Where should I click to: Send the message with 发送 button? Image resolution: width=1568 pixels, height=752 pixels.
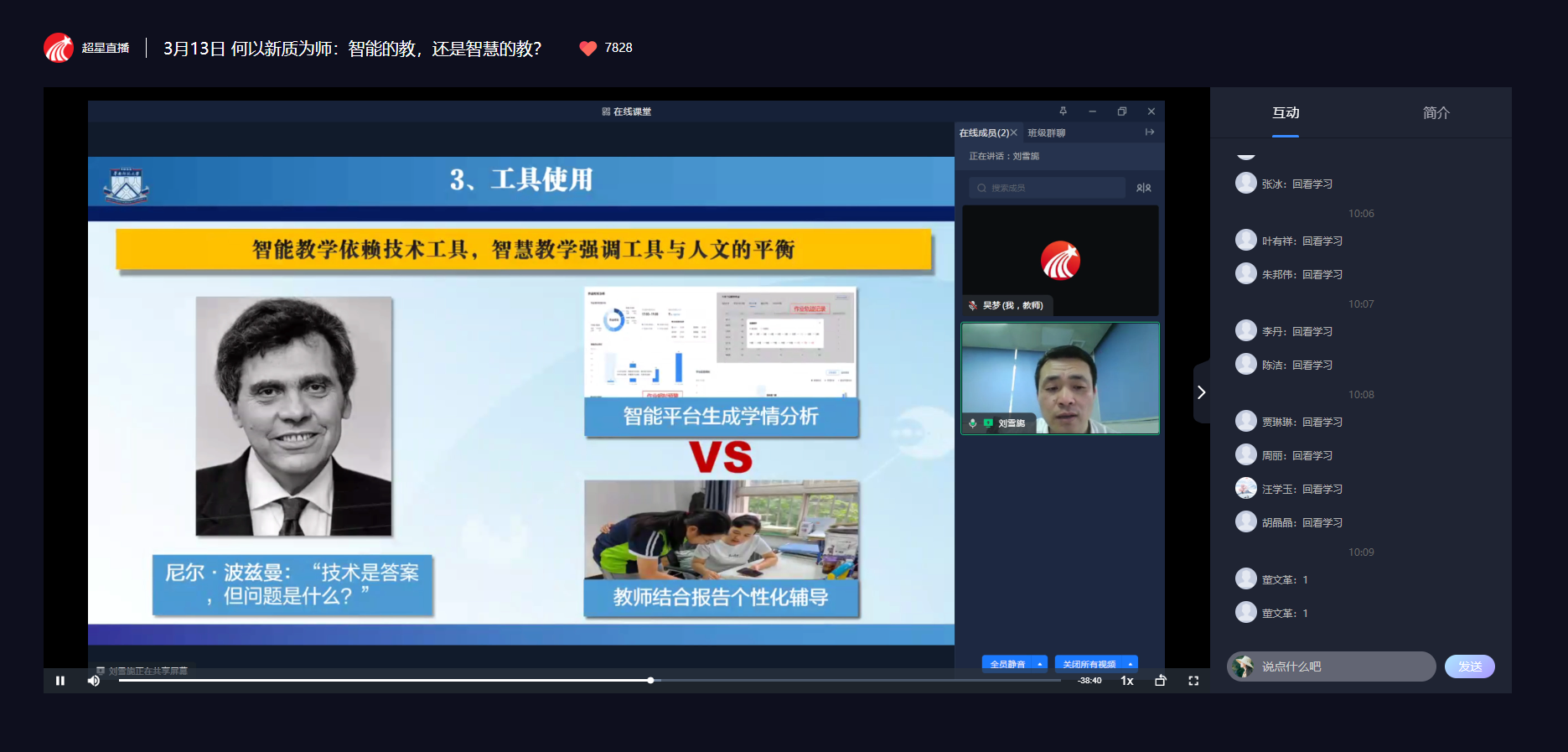1470,666
